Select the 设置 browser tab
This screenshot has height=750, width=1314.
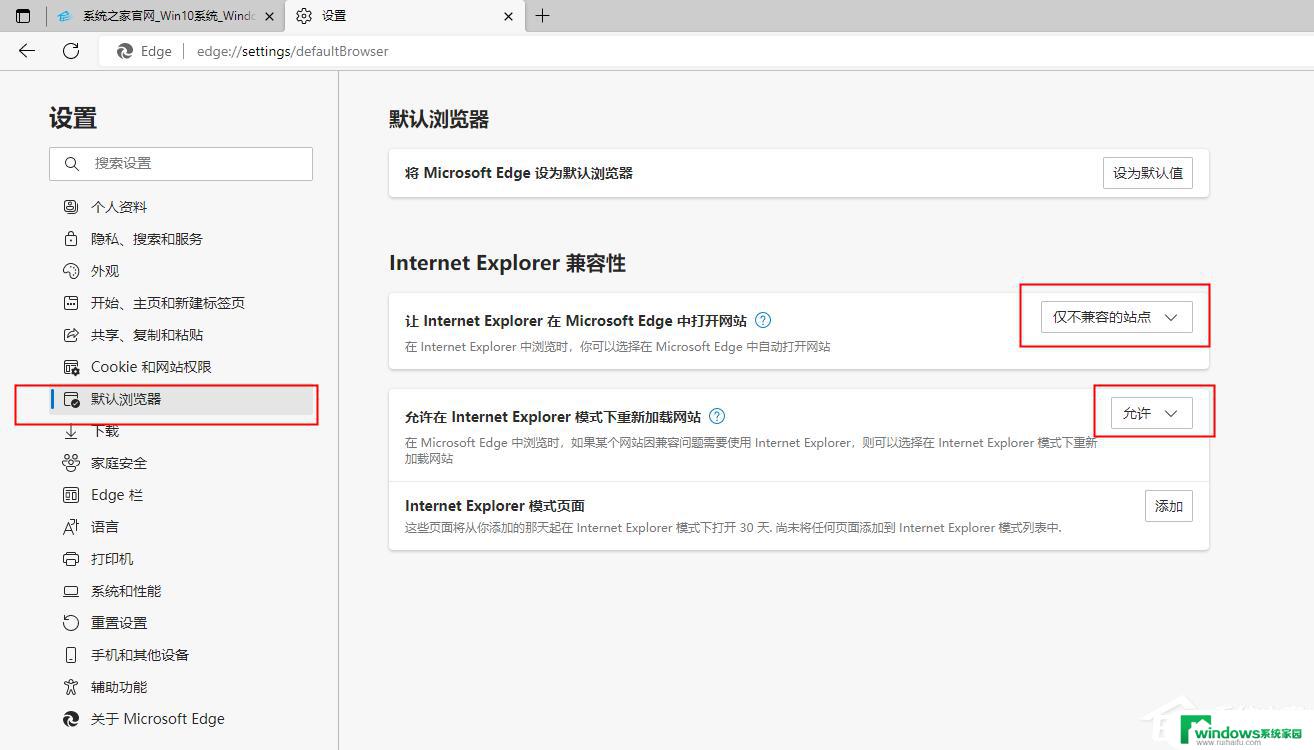pyautogui.click(x=405, y=16)
